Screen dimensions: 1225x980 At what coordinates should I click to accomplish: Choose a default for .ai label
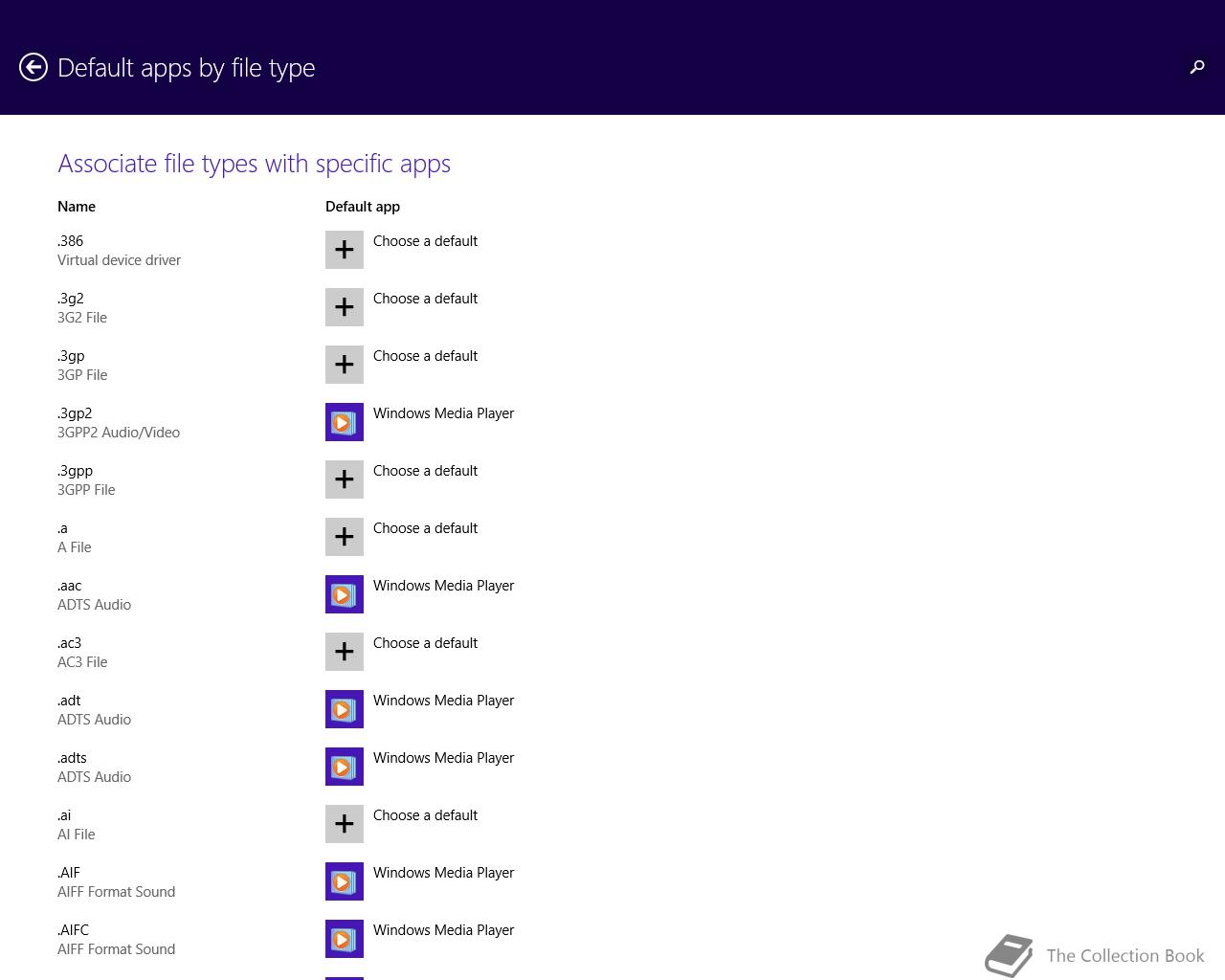[425, 815]
